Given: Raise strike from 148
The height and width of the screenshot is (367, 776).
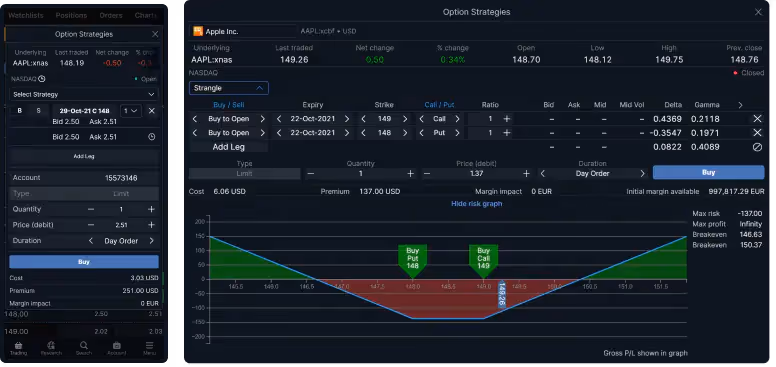Looking at the screenshot, I should click(x=405, y=133).
